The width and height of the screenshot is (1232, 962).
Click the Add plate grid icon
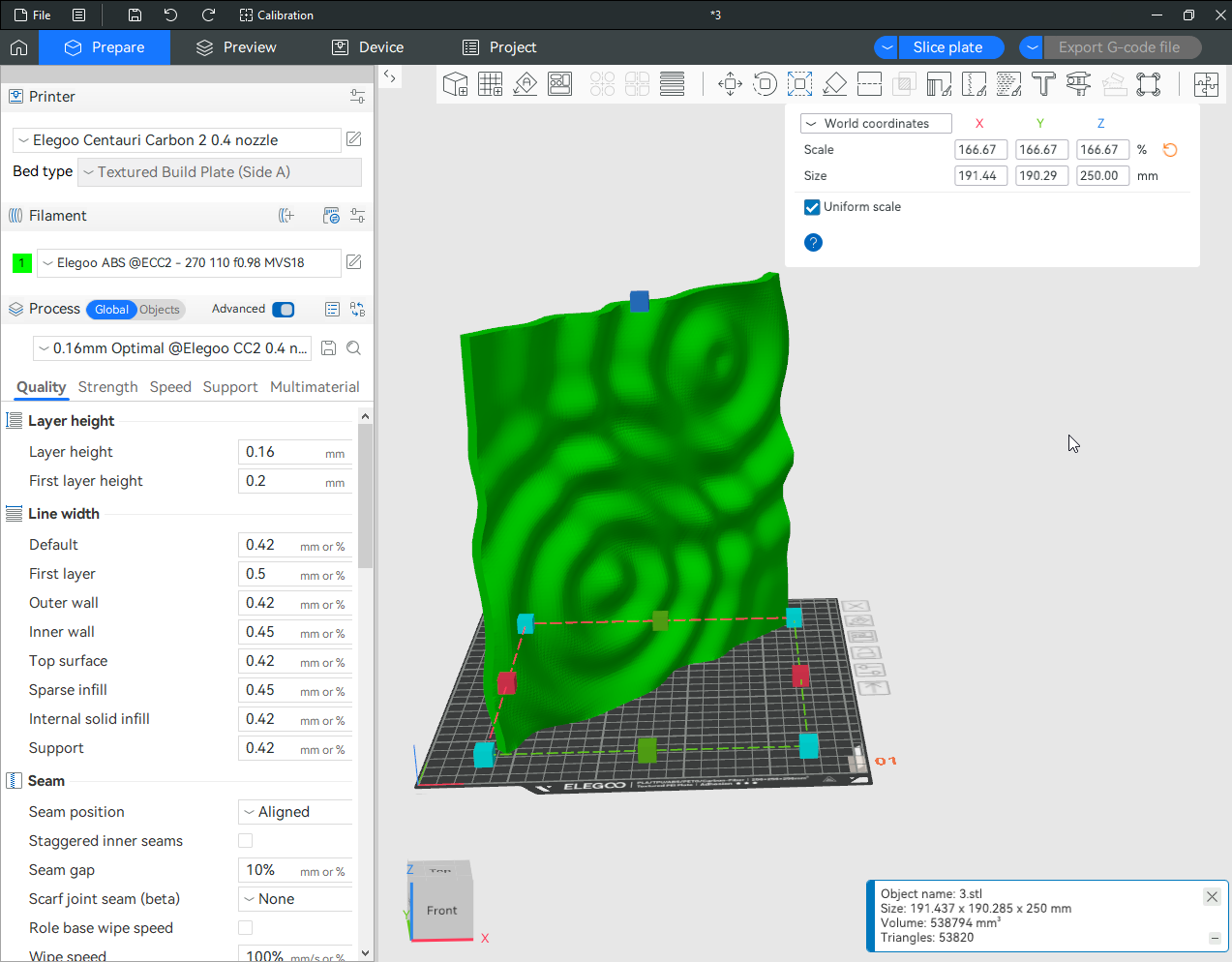click(x=491, y=84)
